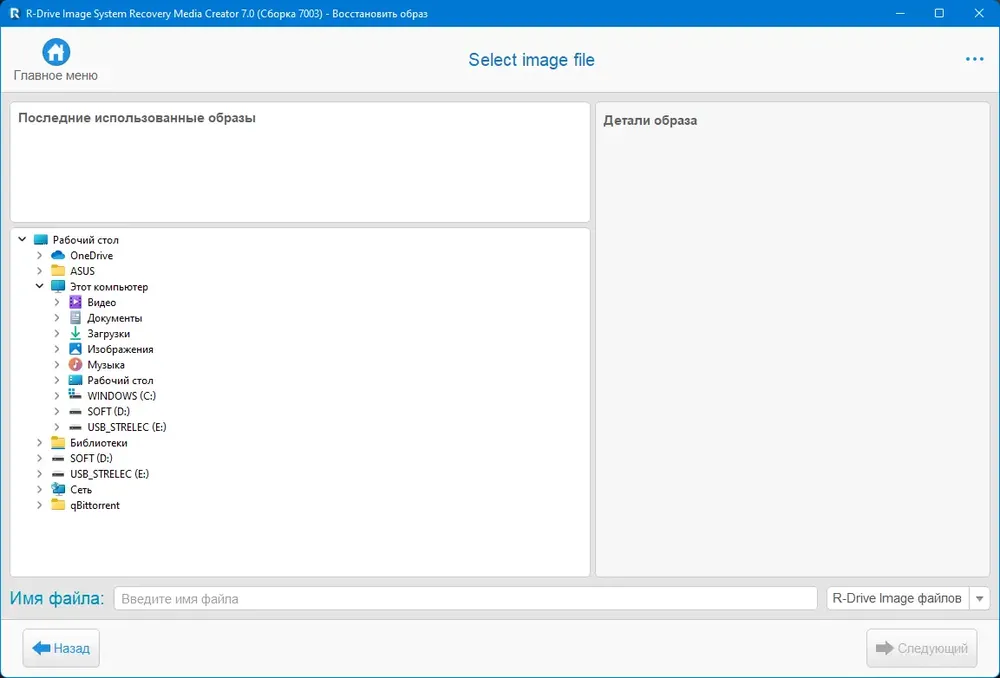Click the Имя файла text field
The width and height of the screenshot is (1000, 678).
coord(466,598)
